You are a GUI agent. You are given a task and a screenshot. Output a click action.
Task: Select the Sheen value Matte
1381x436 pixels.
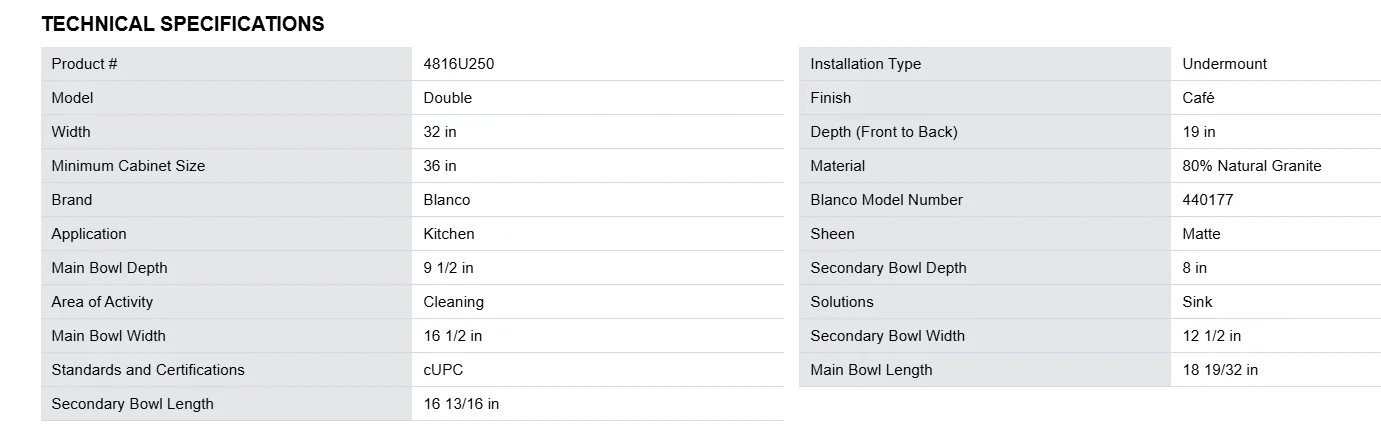(x=1201, y=234)
